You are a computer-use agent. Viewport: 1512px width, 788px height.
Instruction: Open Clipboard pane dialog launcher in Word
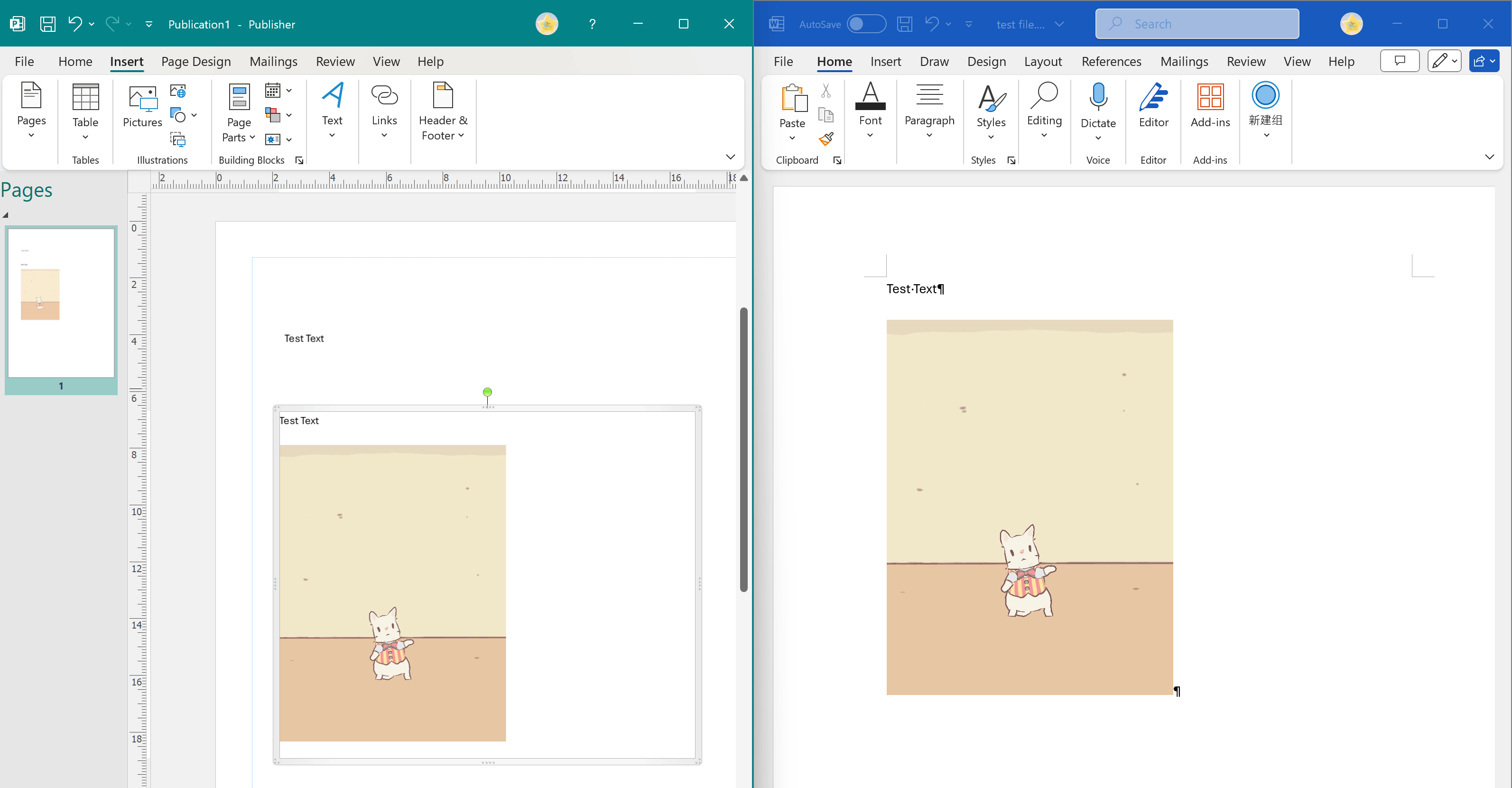pyautogui.click(x=837, y=160)
